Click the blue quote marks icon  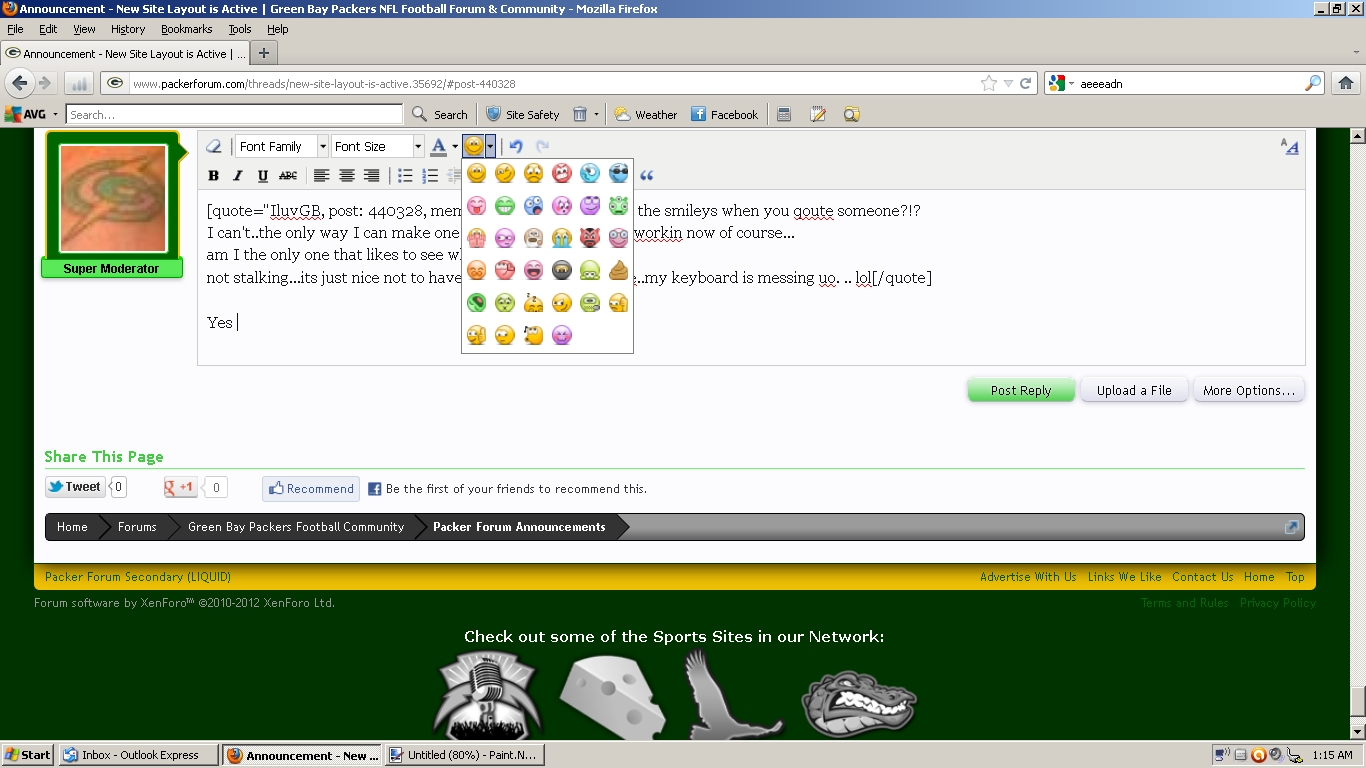pos(647,176)
